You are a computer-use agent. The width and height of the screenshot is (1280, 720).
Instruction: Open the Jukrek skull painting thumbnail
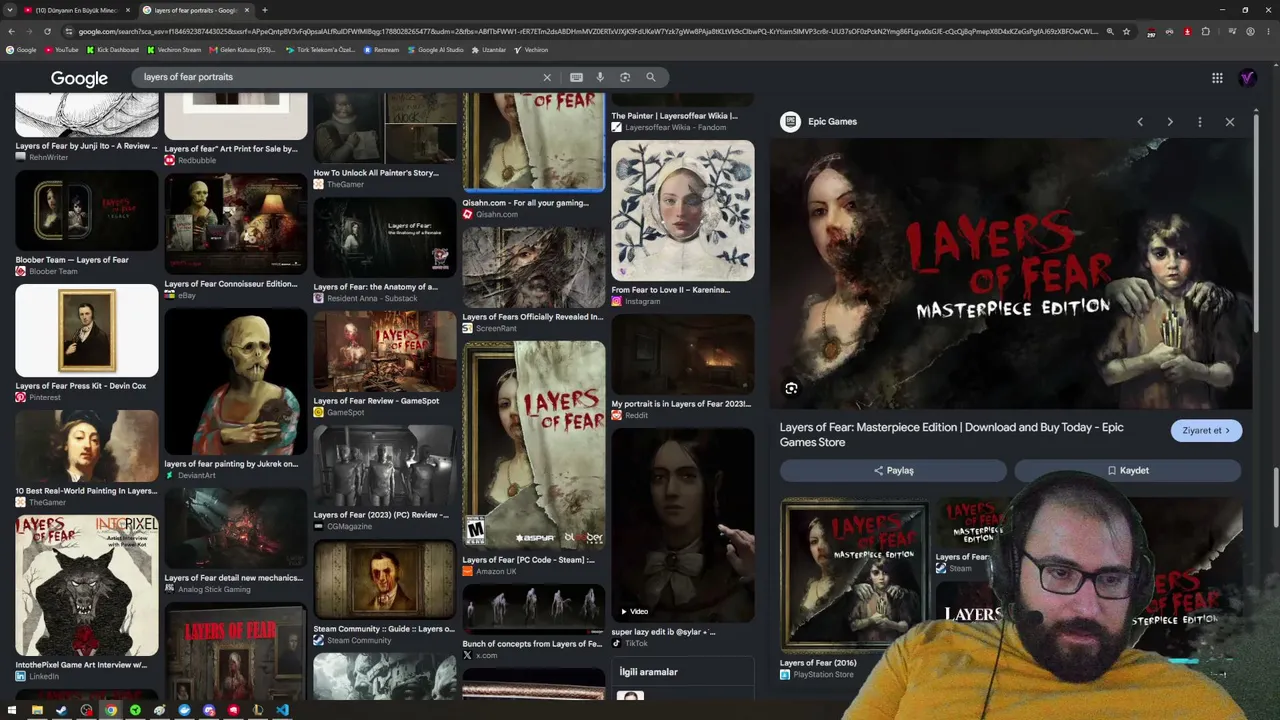[236, 382]
